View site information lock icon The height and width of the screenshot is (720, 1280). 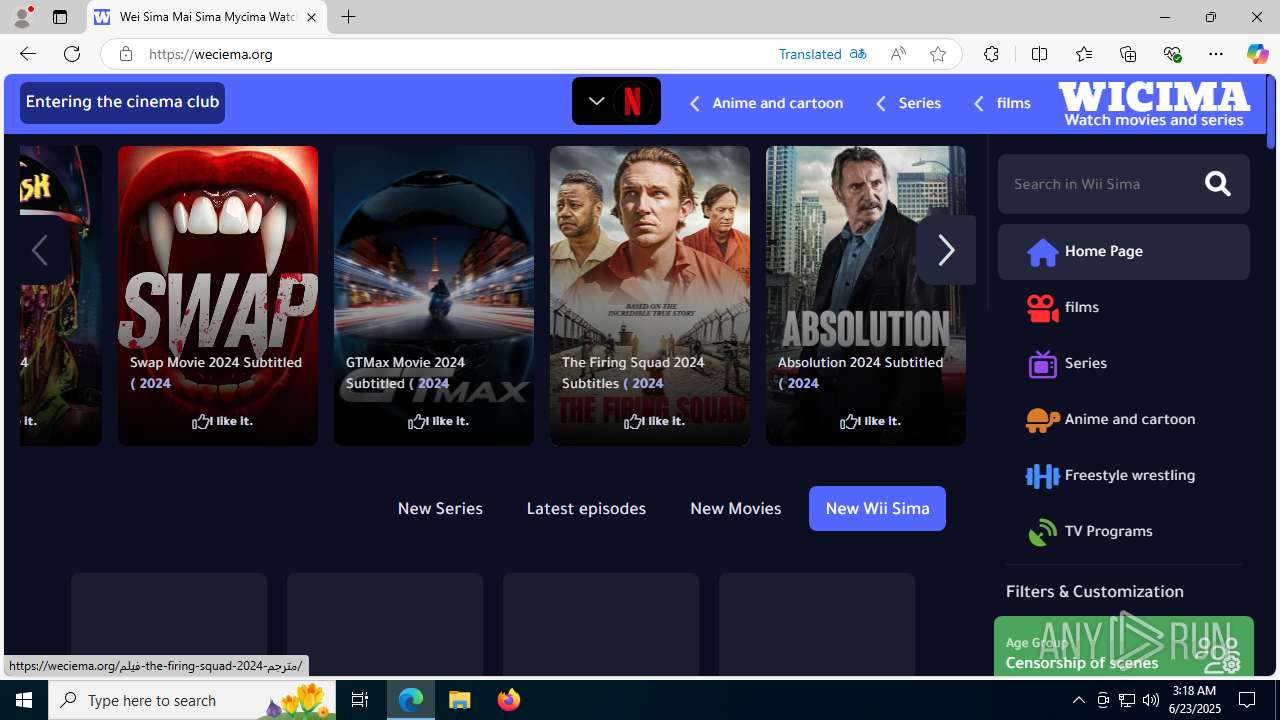point(126,54)
